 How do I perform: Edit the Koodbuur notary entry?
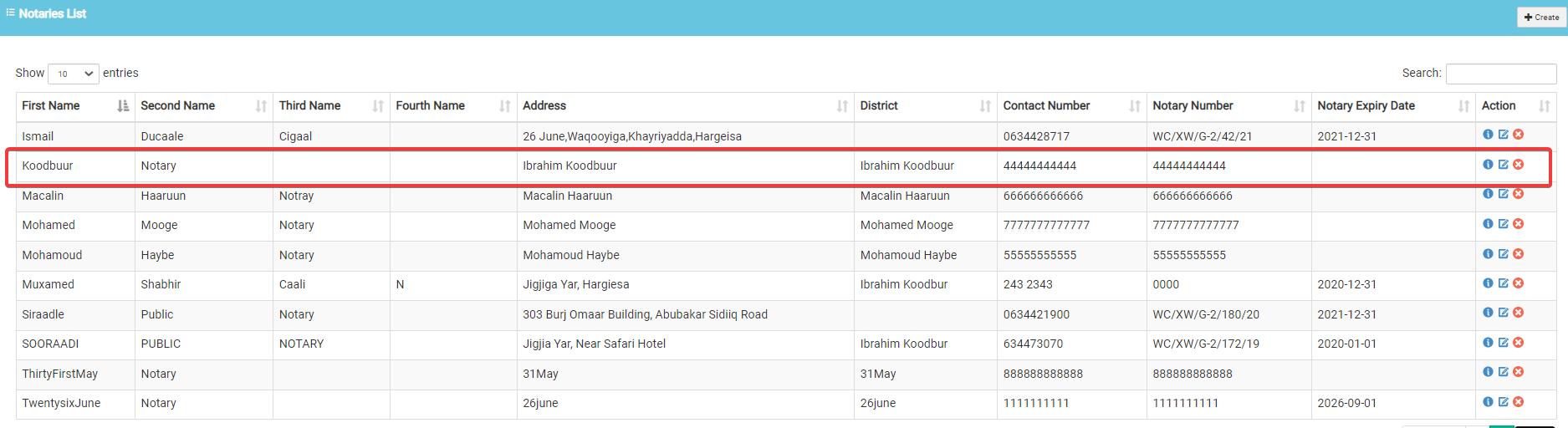coord(1503,165)
